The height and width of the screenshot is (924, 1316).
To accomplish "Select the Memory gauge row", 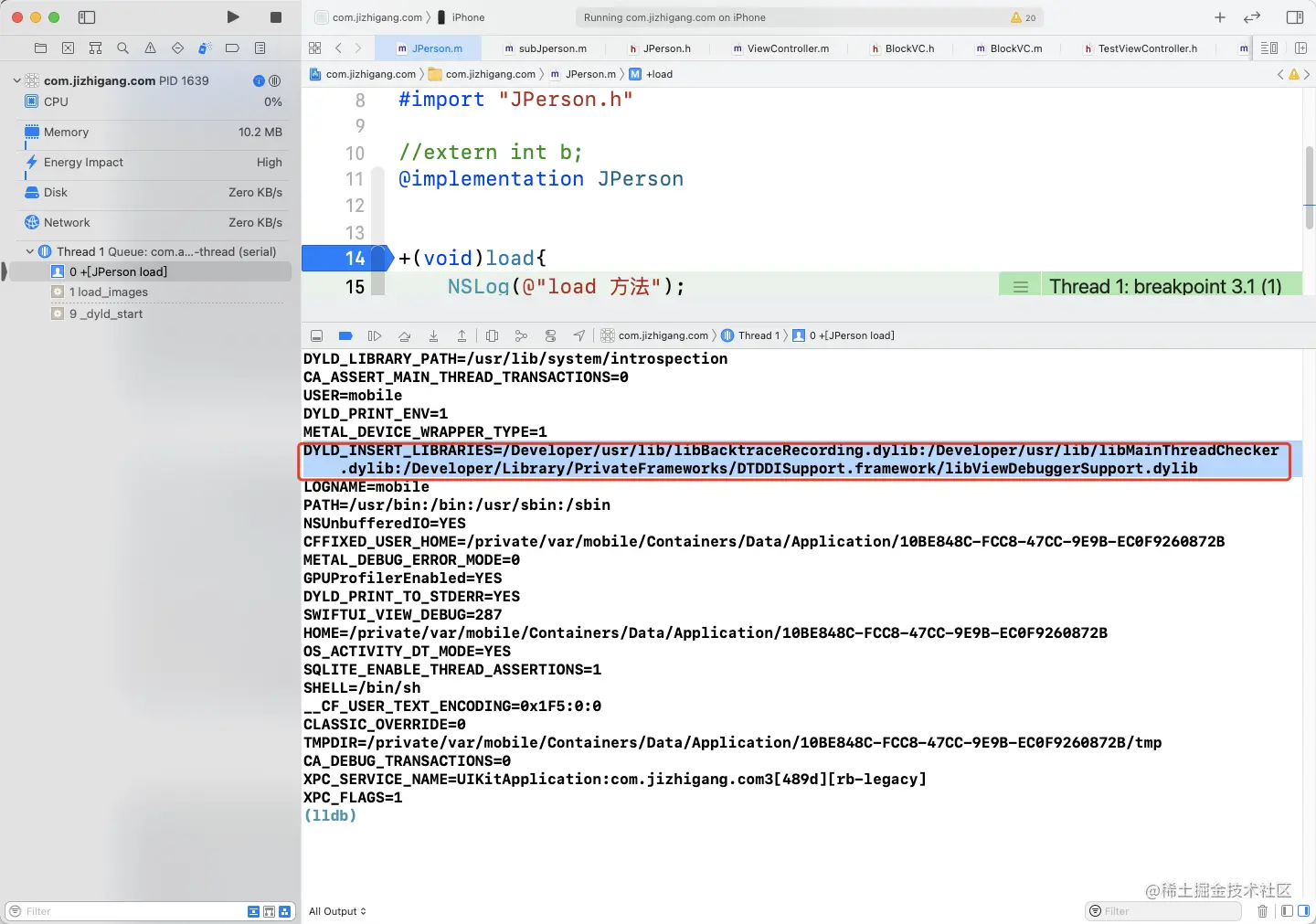I will point(154,132).
